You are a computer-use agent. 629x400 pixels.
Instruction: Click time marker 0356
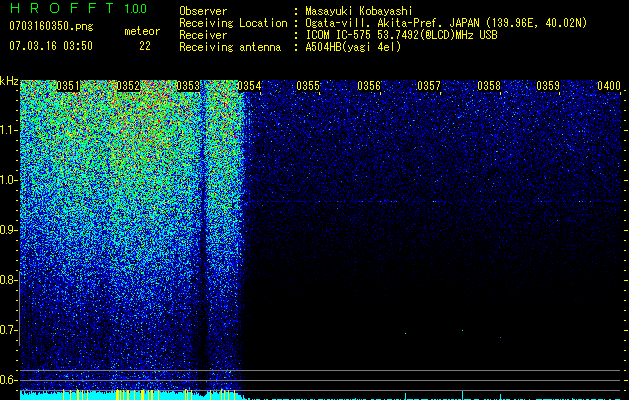coord(369,86)
